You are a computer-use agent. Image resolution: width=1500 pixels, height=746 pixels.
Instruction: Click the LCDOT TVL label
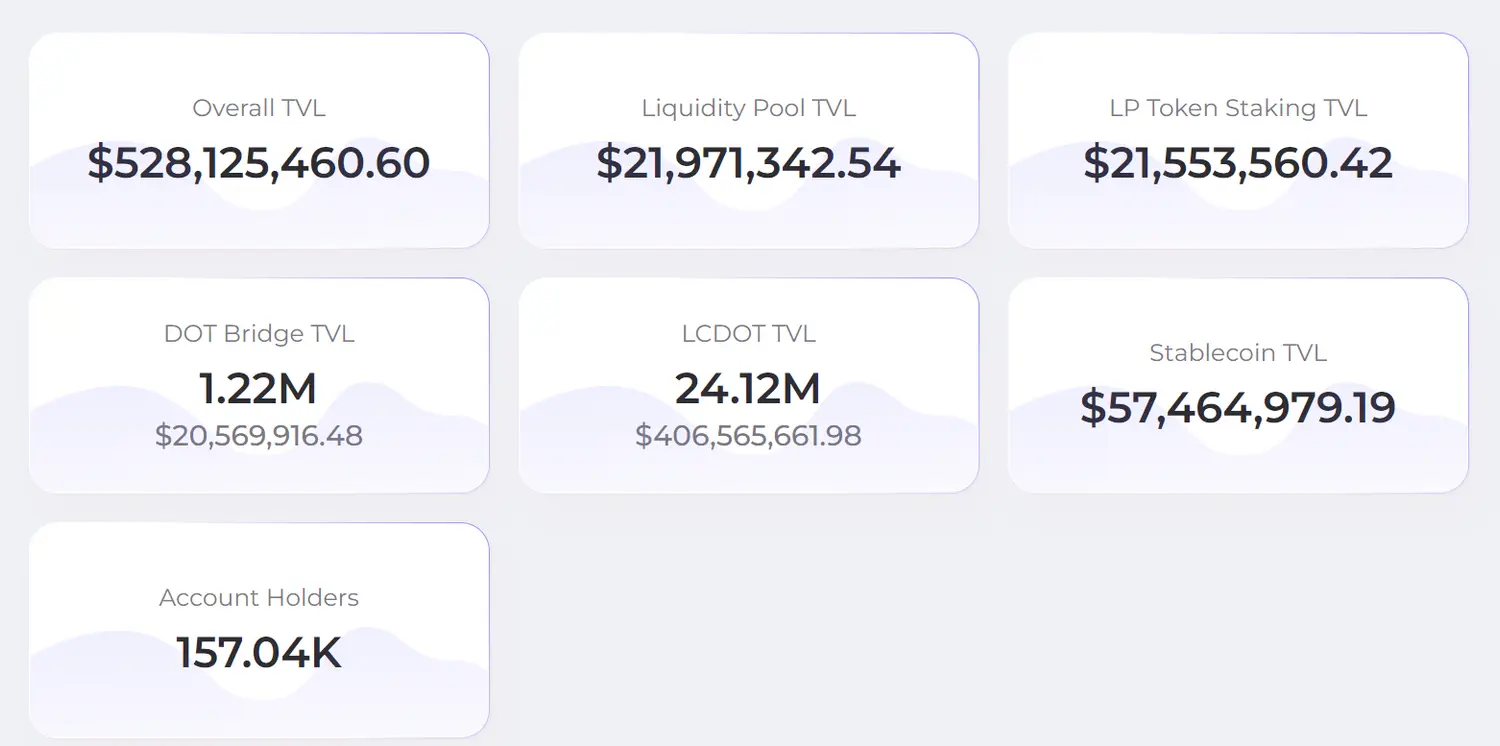[749, 333]
